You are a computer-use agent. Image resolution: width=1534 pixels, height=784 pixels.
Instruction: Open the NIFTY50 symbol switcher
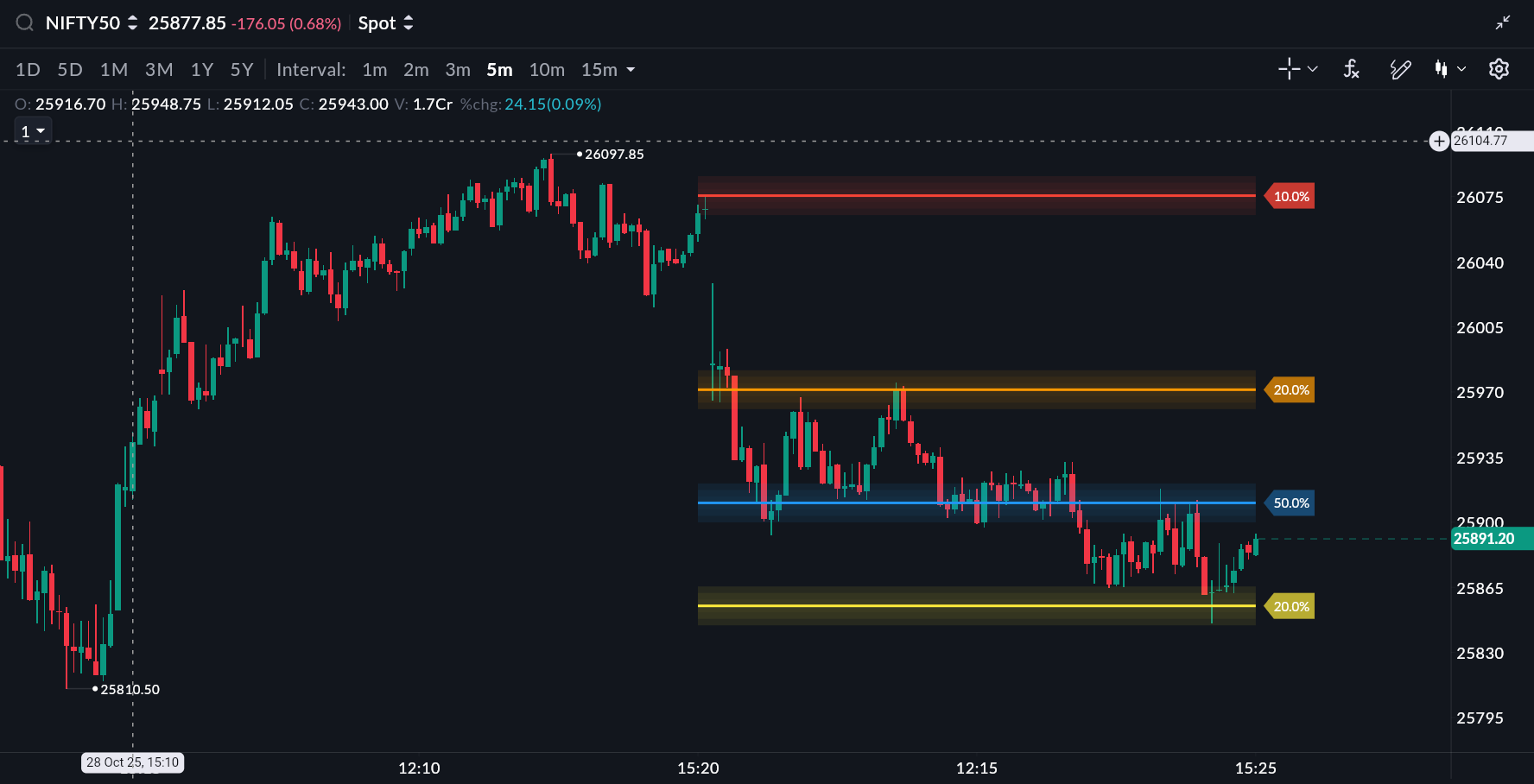click(x=92, y=23)
